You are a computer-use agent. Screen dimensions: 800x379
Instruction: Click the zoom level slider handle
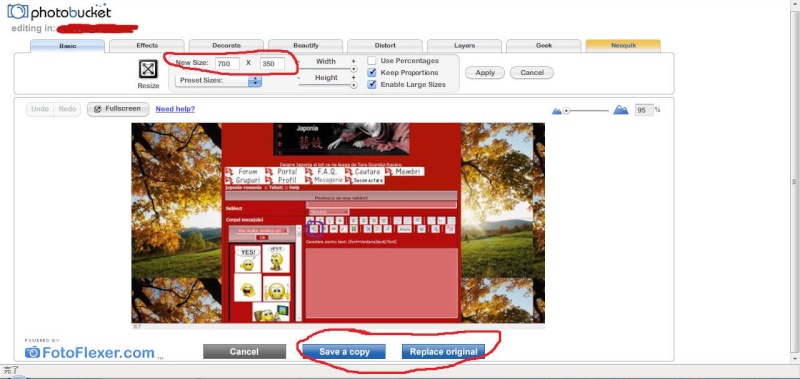566,111
